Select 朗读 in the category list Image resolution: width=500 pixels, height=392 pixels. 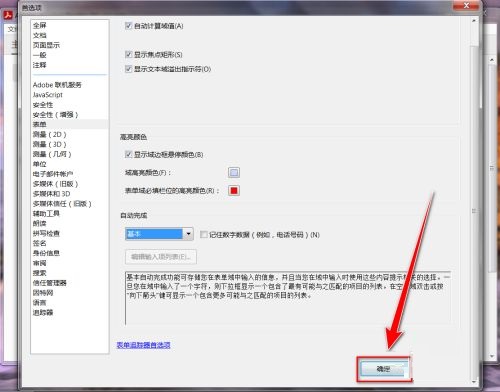[x=40, y=223]
